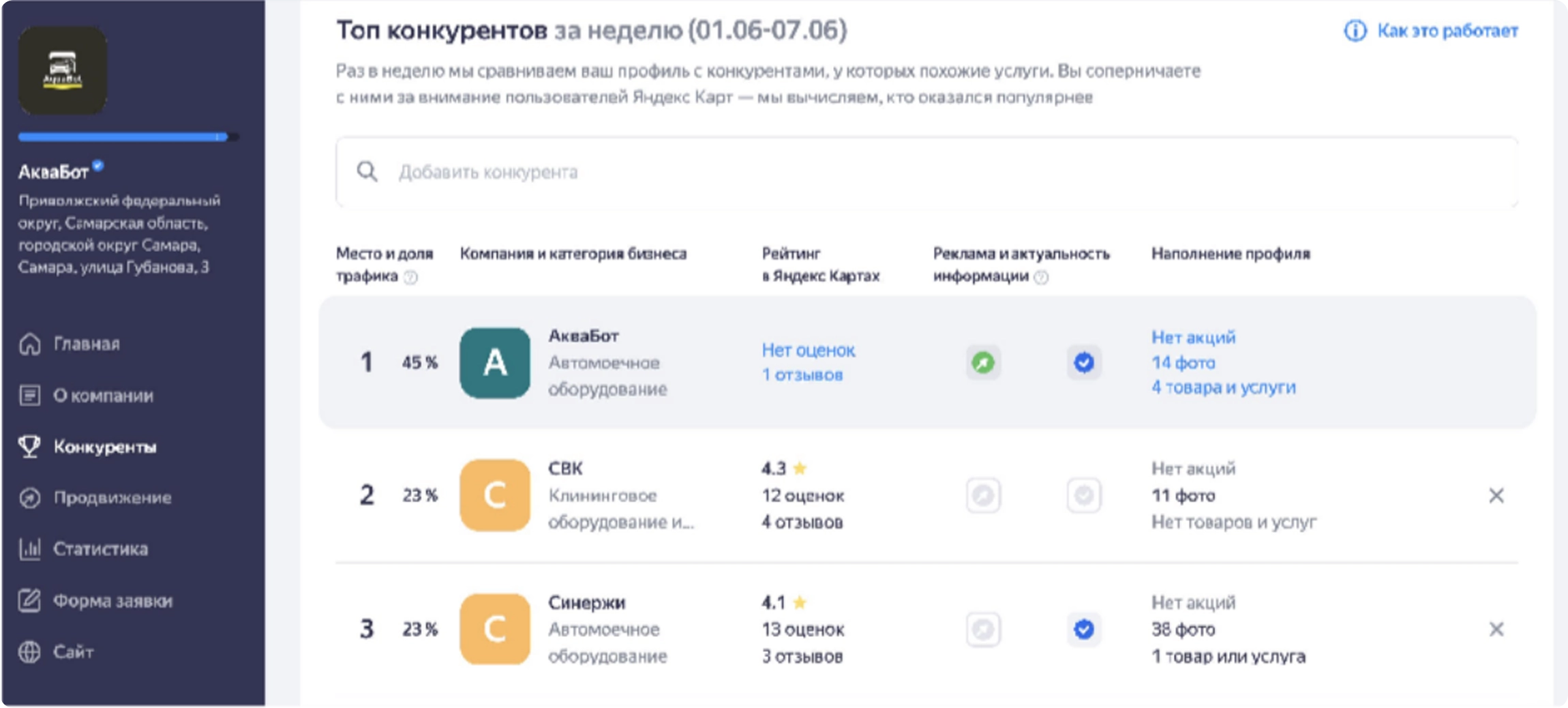
Task: Click the grey advertising icon in Синержи row
Action: (x=983, y=629)
